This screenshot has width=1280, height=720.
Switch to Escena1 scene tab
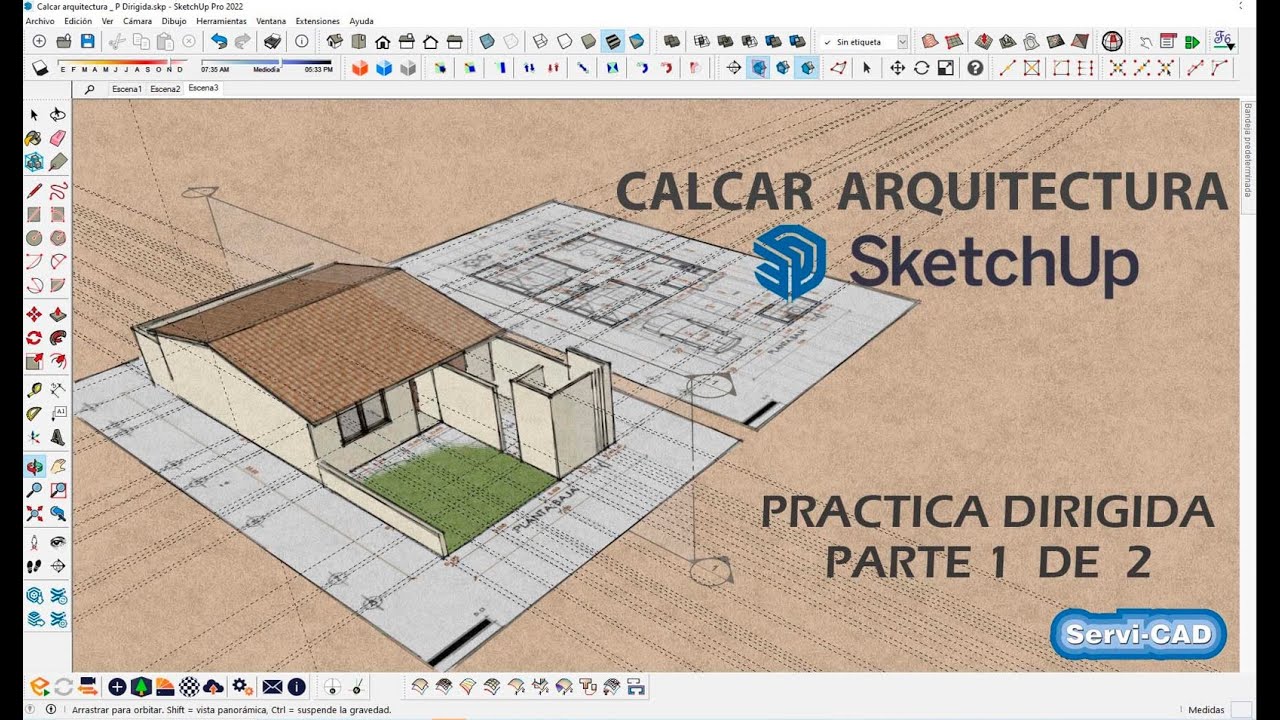pyautogui.click(x=127, y=89)
